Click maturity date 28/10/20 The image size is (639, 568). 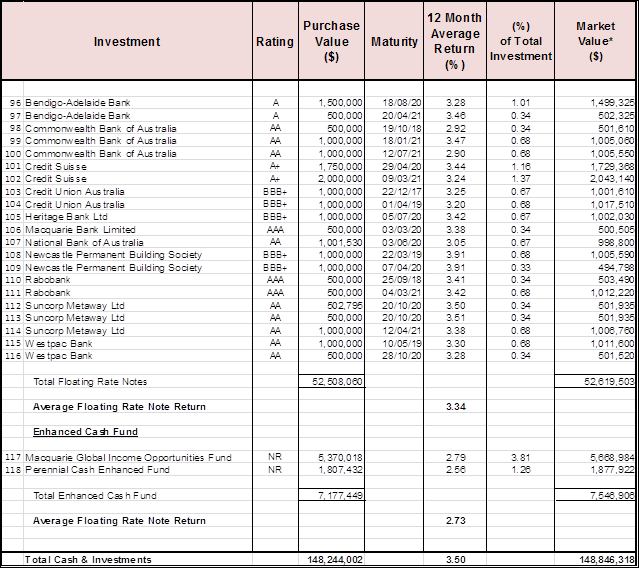[401, 356]
